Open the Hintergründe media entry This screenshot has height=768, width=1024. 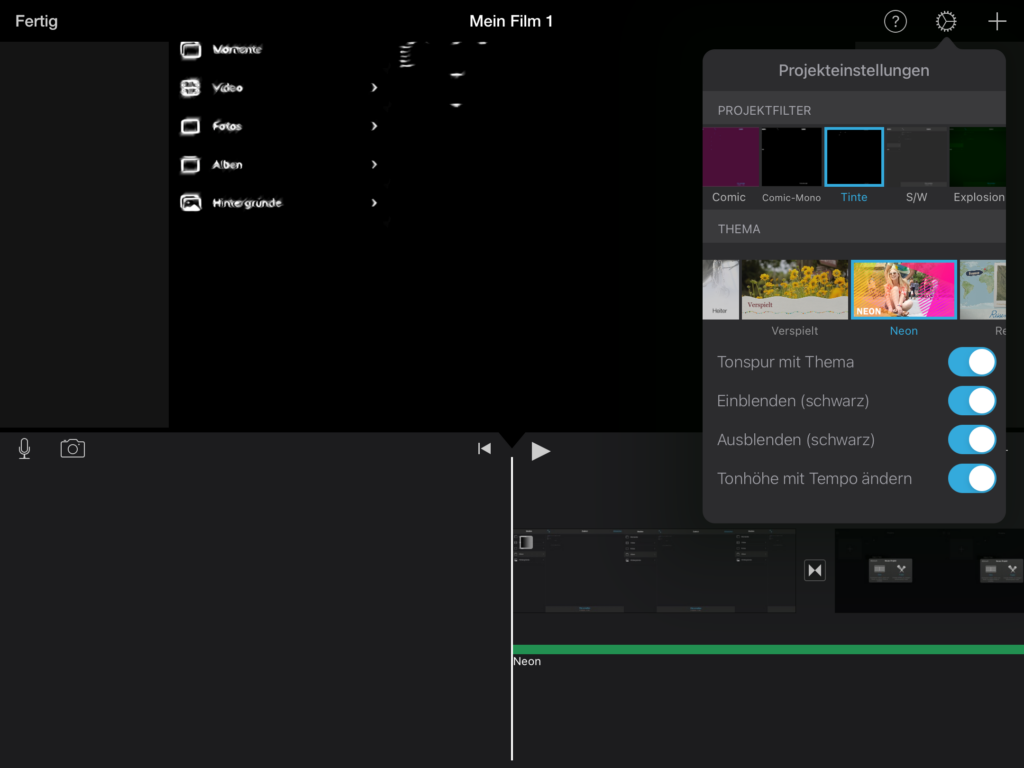(x=247, y=203)
